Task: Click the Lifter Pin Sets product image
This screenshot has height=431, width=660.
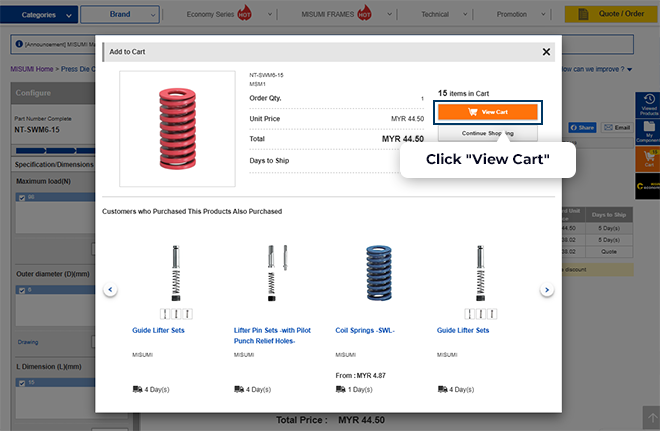Action: [x=277, y=273]
